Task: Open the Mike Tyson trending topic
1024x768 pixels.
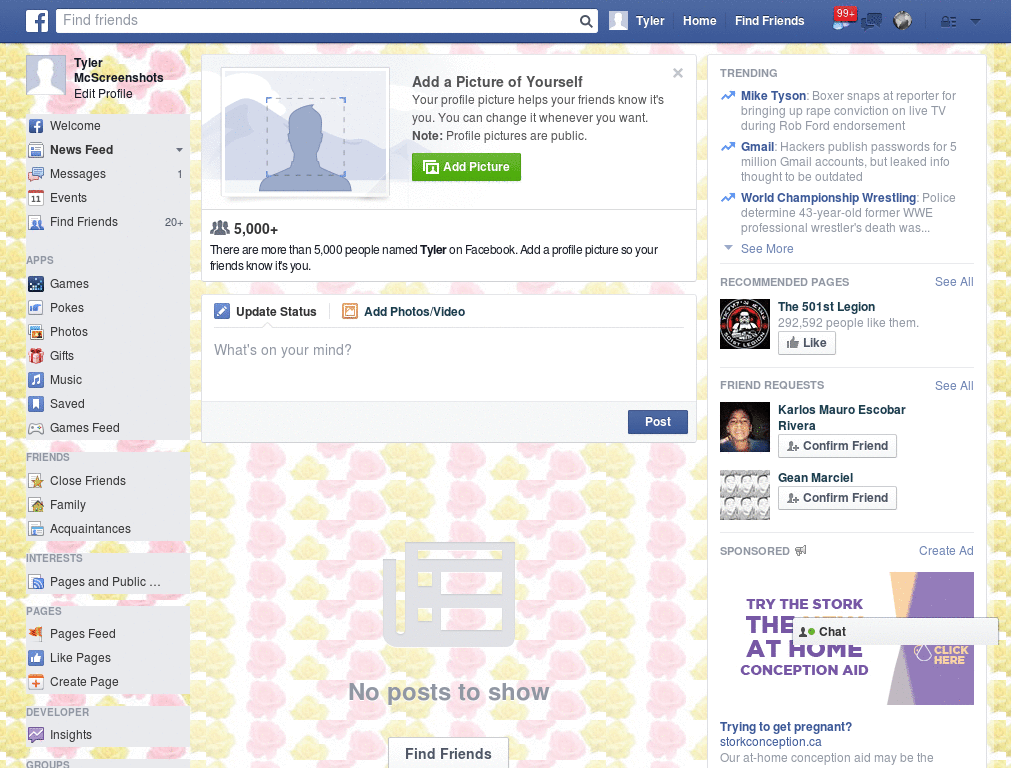Action: pos(773,96)
